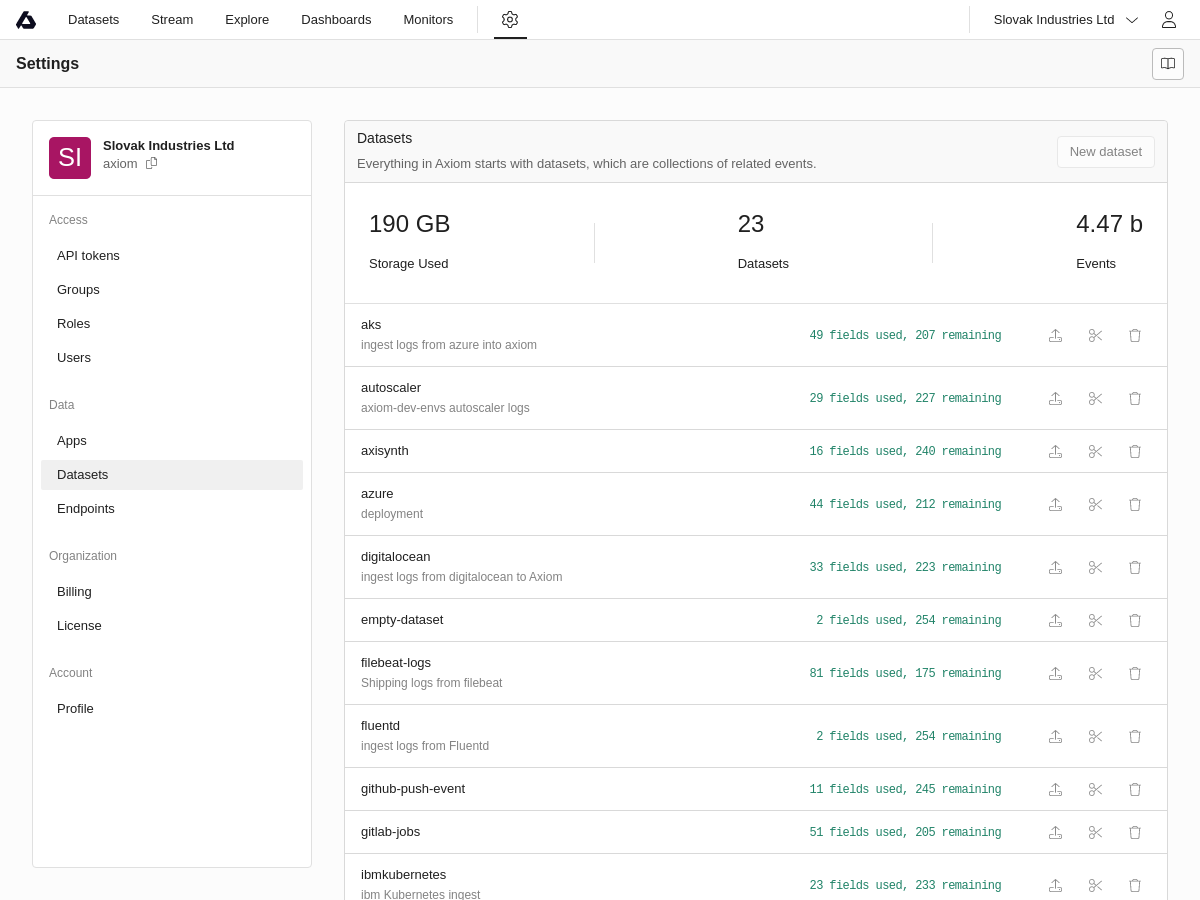Click the share icon for digitalocean dataset
Screen dimensions: 1200x900
click(1055, 568)
